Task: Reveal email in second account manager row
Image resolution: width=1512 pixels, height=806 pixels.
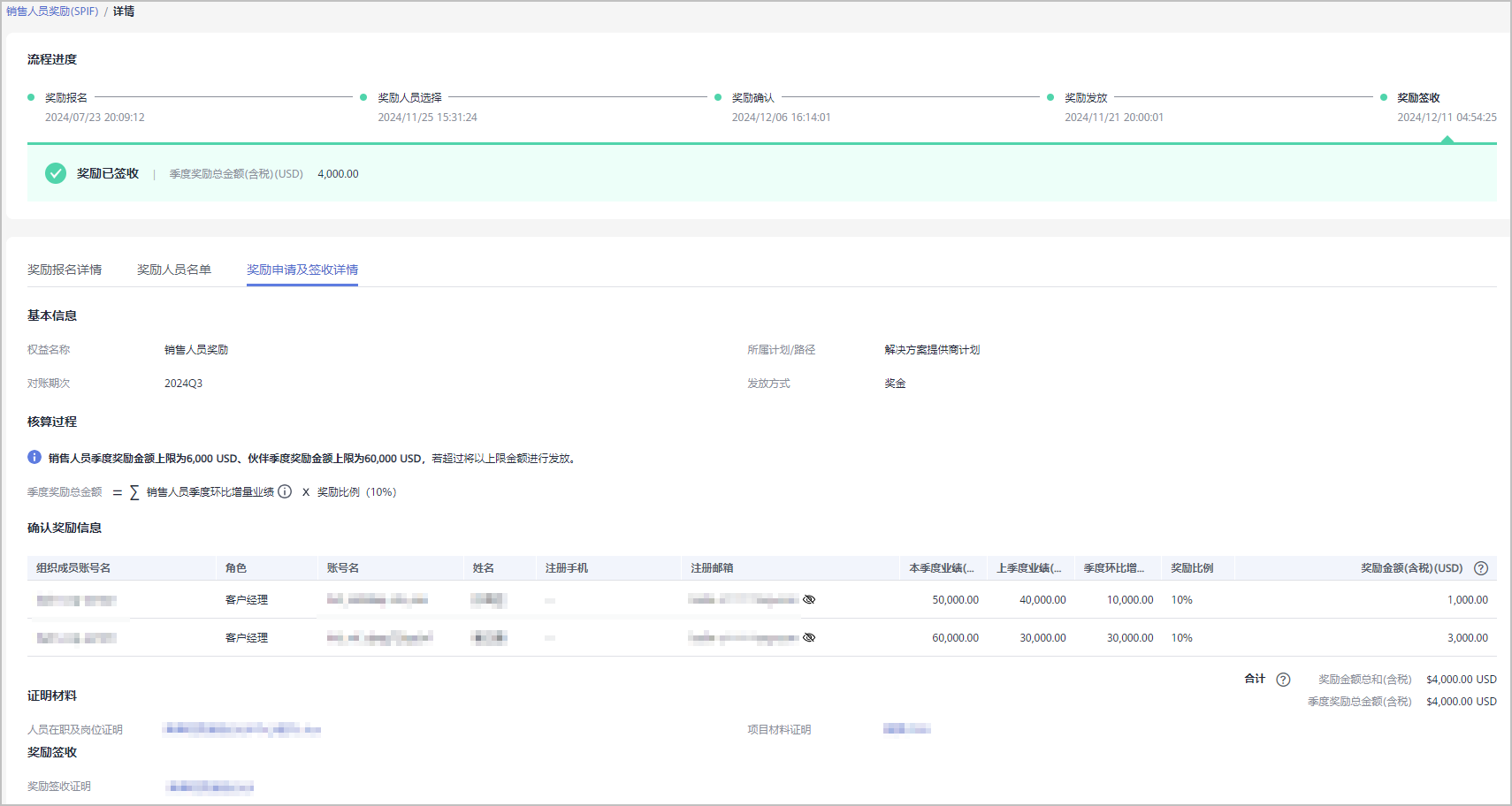Action: pyautogui.click(x=808, y=637)
